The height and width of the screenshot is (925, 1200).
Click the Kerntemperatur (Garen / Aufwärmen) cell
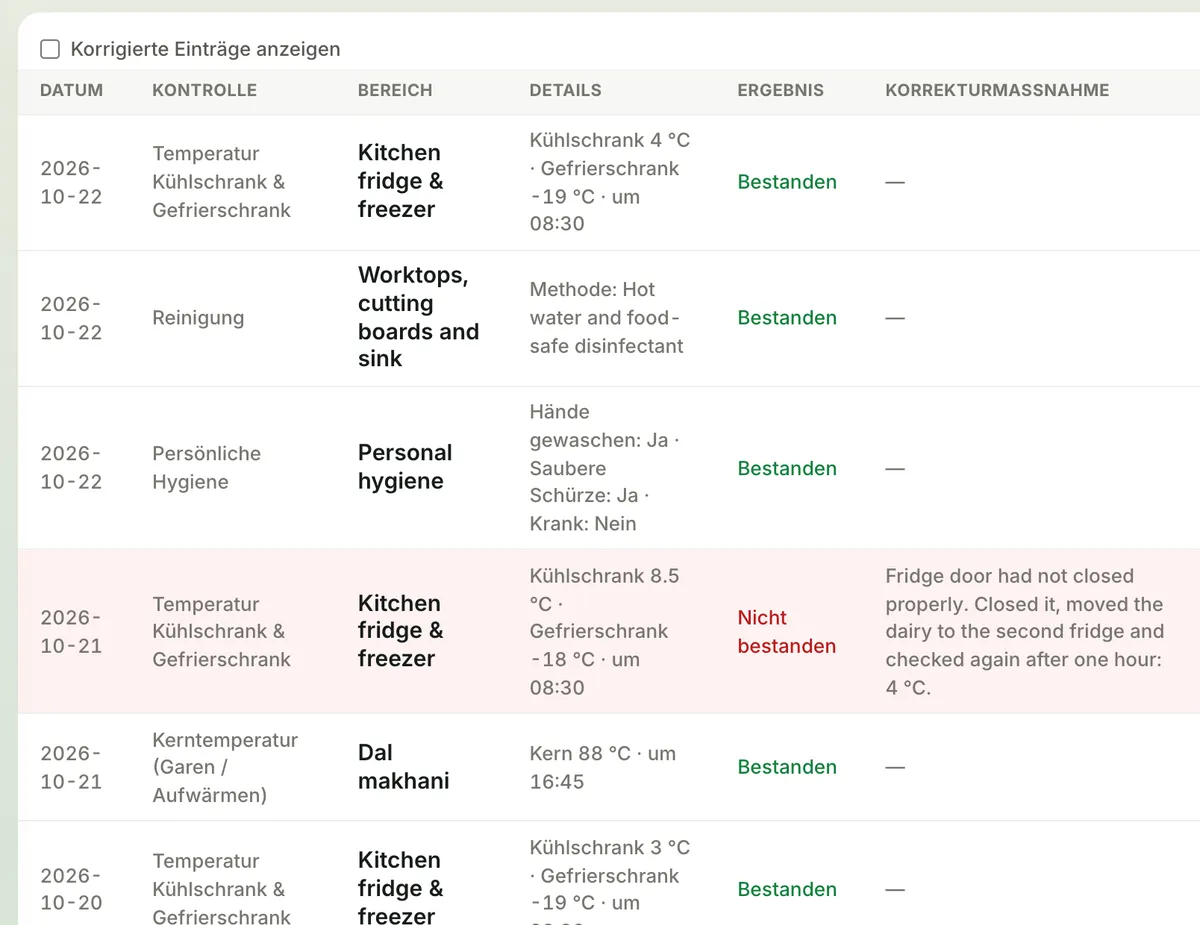pos(225,768)
